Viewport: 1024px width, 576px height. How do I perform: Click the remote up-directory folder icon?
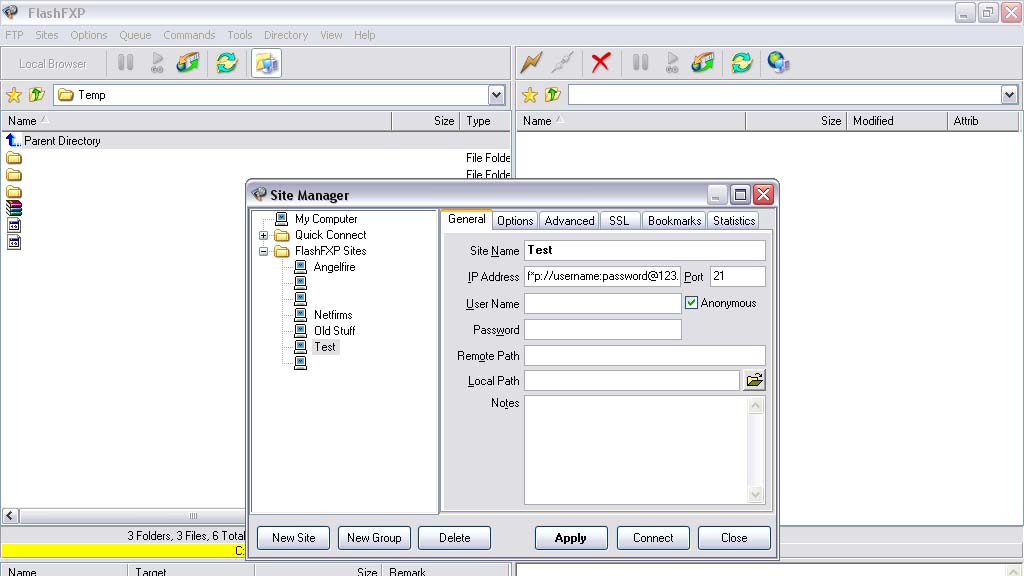(x=552, y=95)
